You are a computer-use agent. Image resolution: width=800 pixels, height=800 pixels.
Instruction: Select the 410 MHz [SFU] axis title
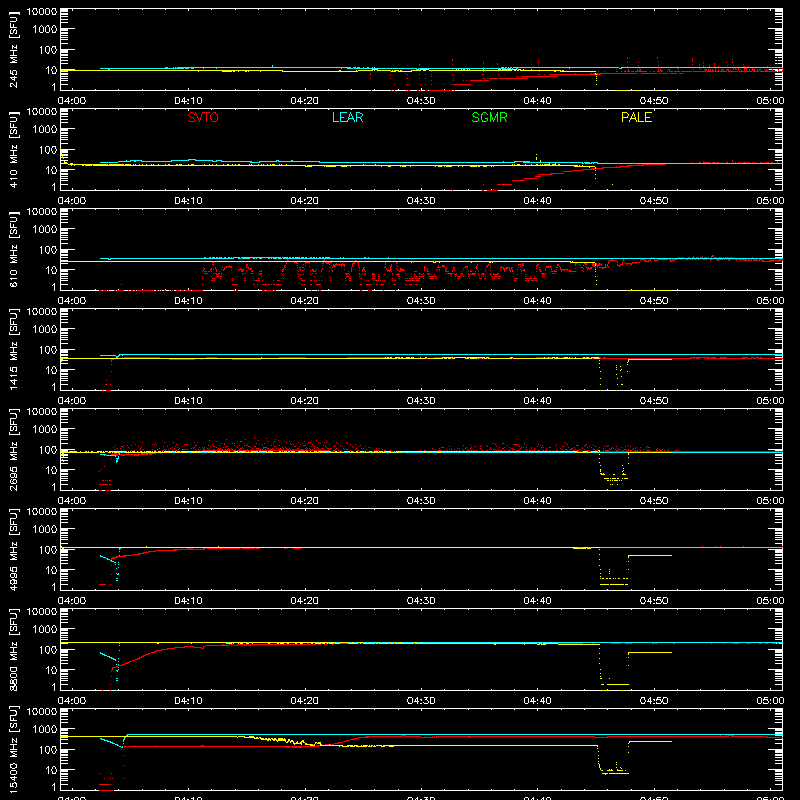(x=14, y=149)
